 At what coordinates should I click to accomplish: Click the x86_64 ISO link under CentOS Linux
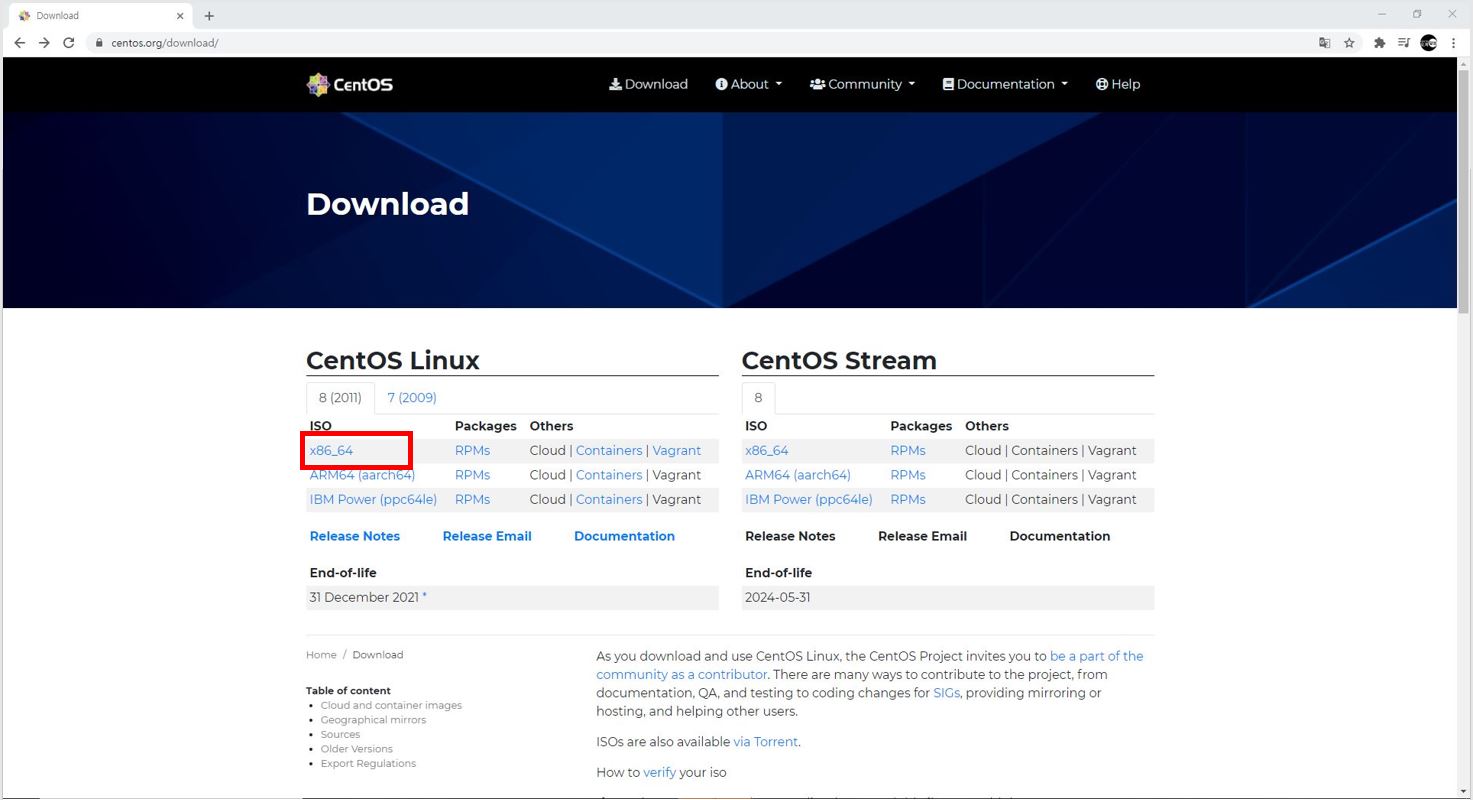(x=331, y=451)
